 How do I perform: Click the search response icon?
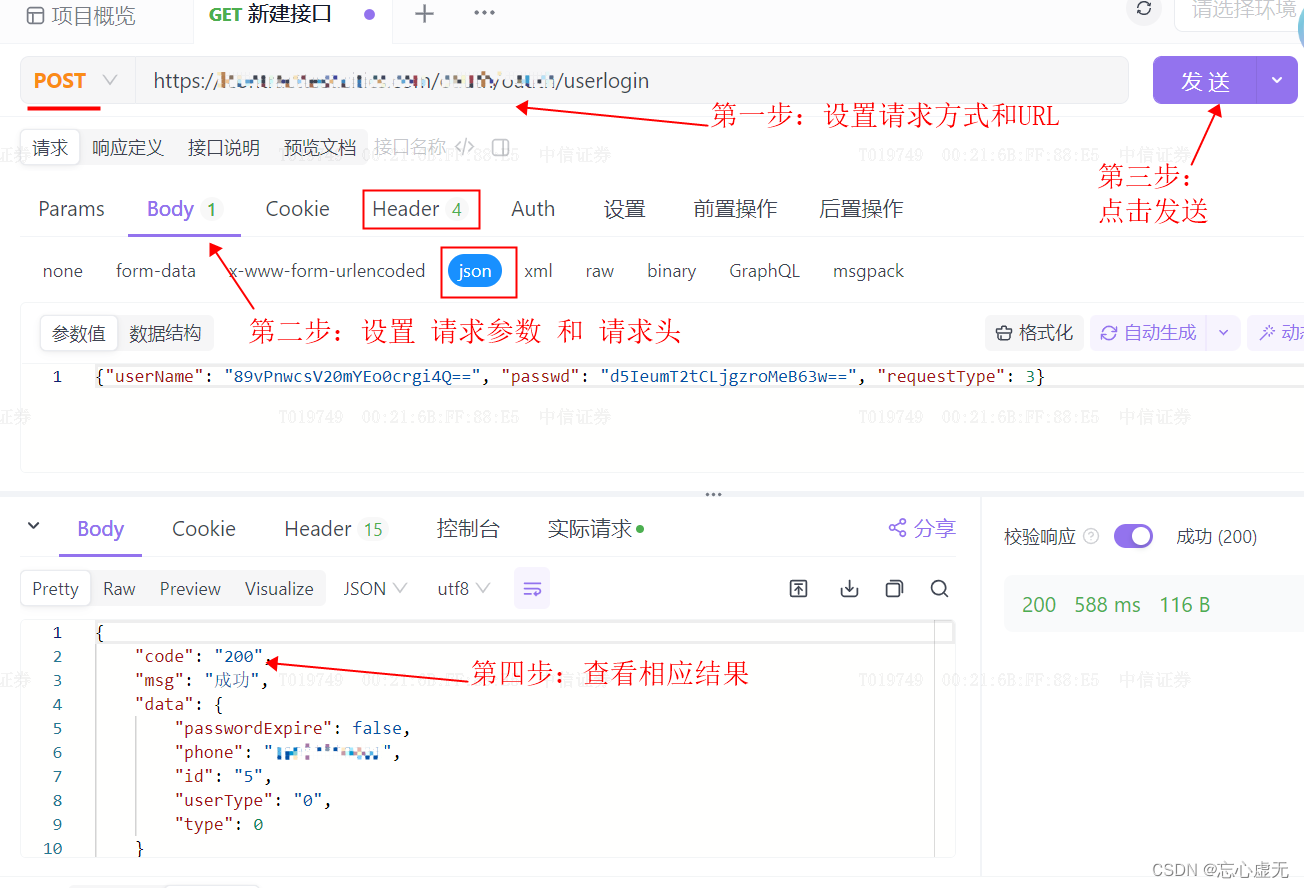click(939, 589)
